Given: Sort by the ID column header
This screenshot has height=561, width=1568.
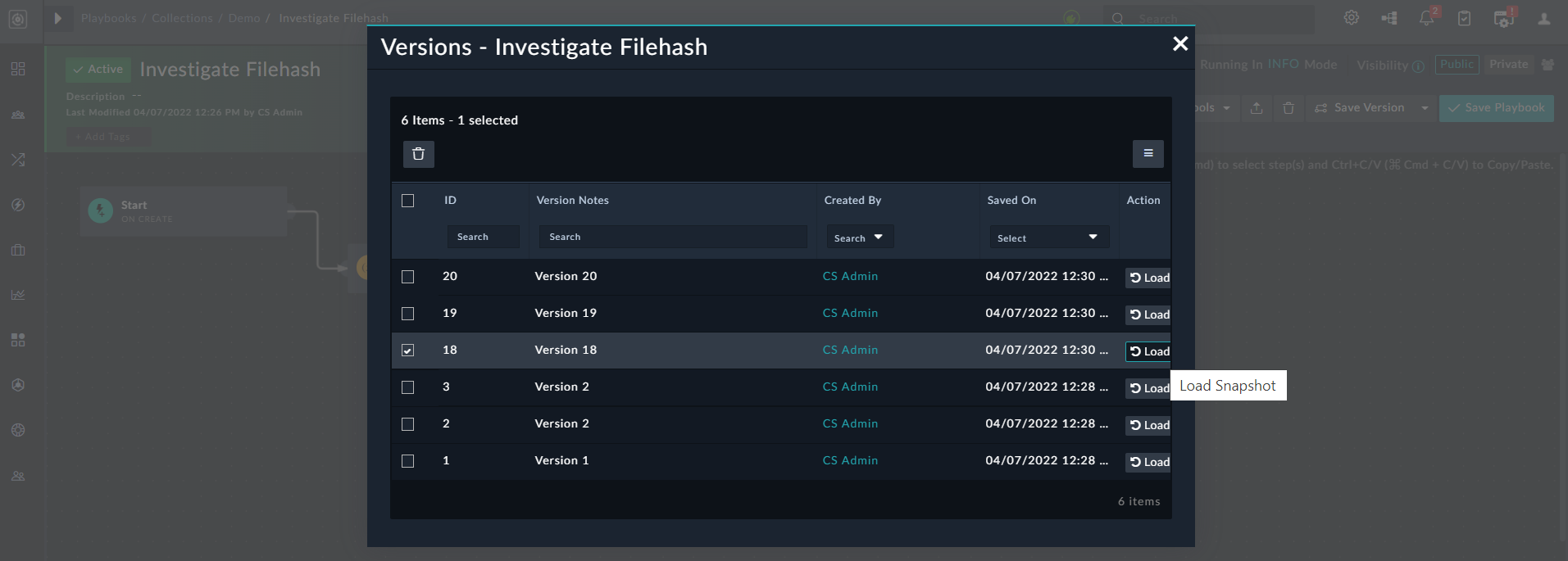Looking at the screenshot, I should point(450,200).
